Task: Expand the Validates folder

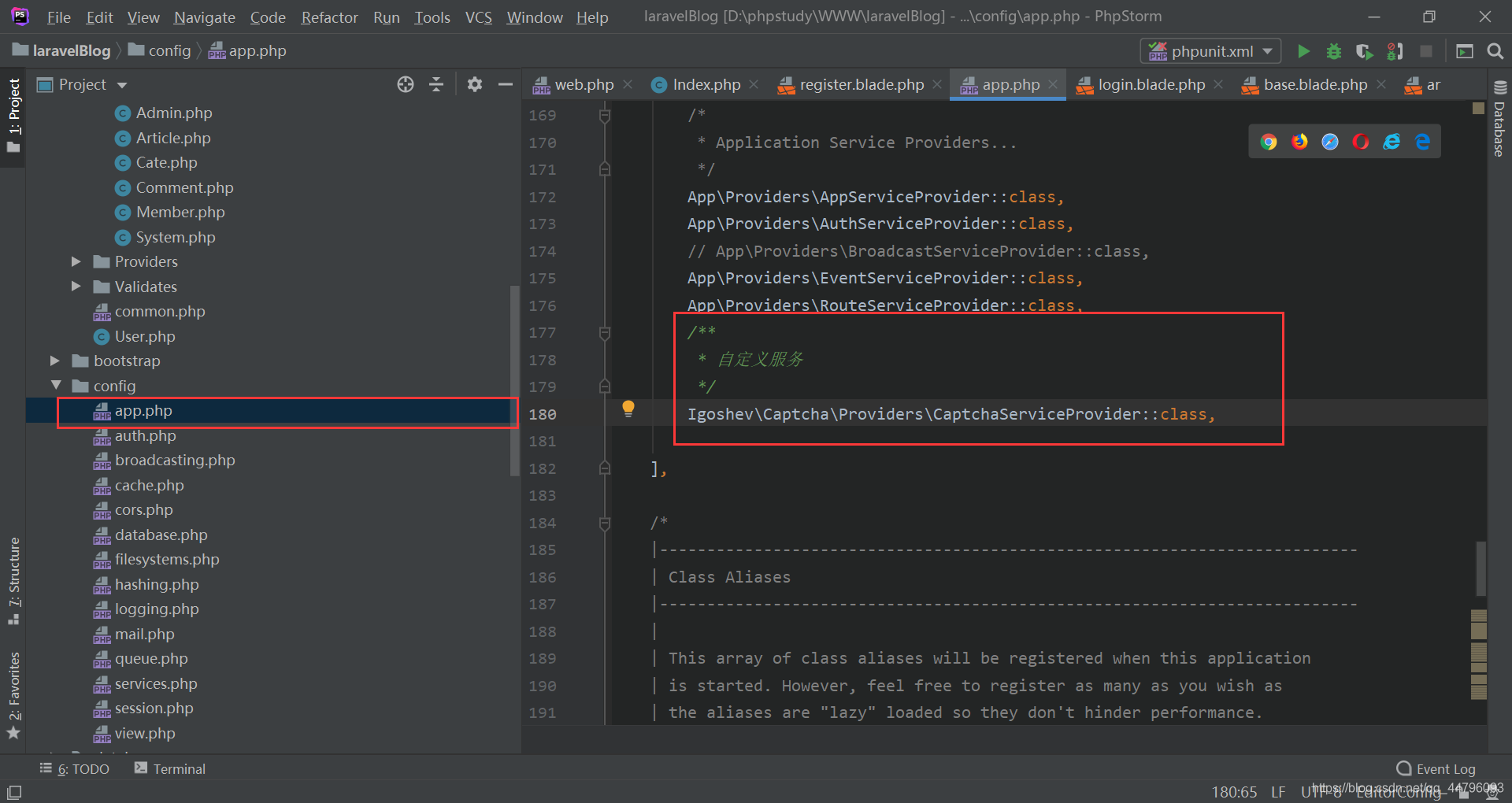Action: [76, 287]
